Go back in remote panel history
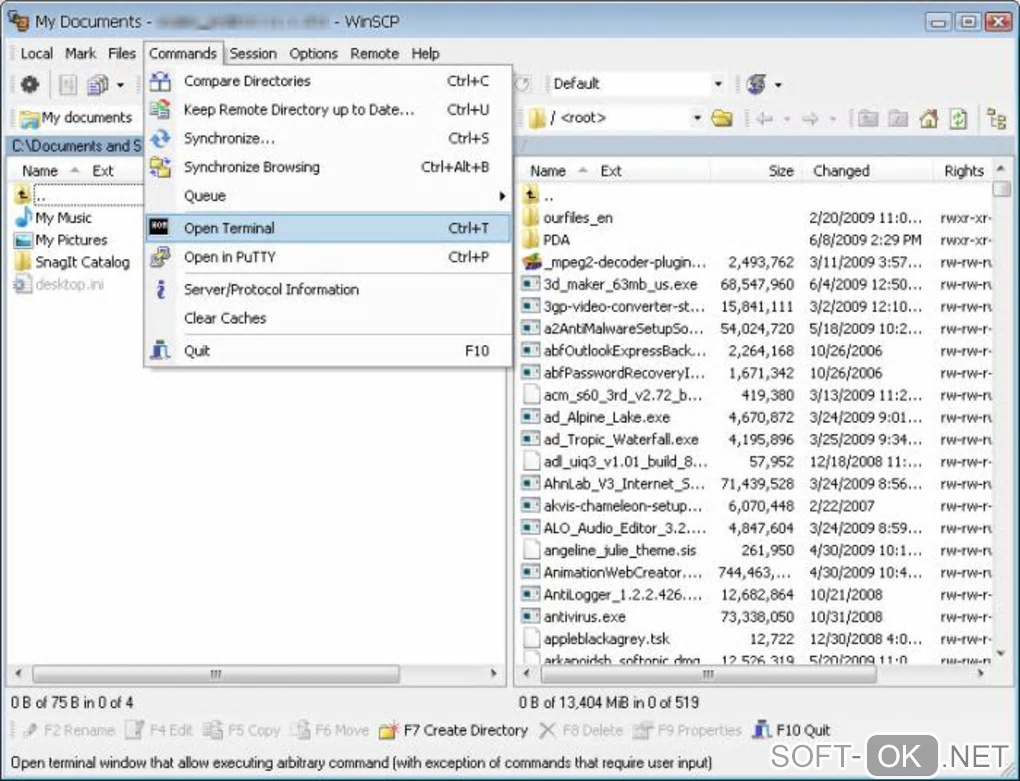This screenshot has height=781, width=1020. (x=765, y=118)
